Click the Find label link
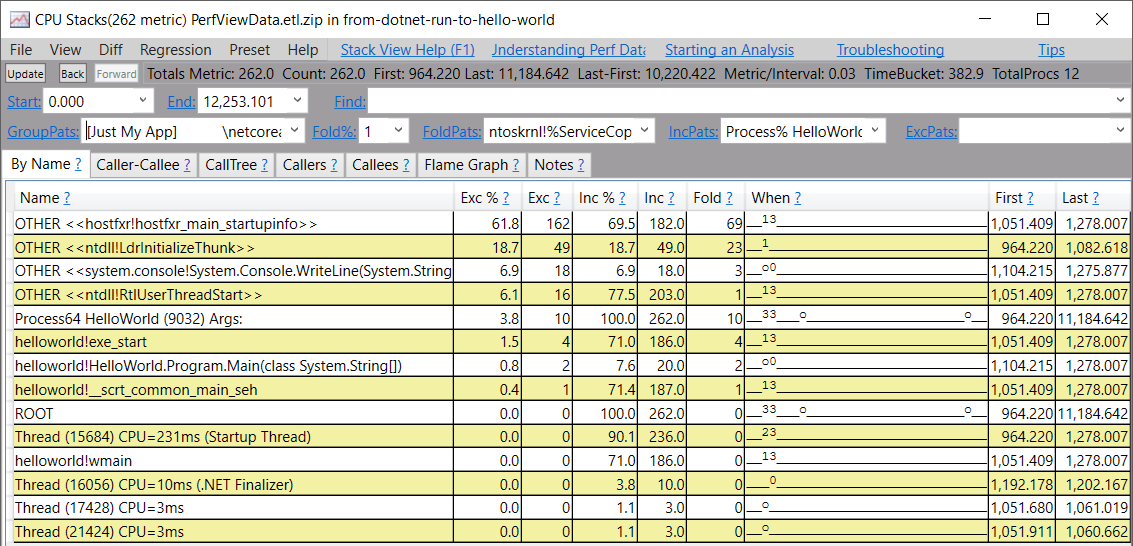The width and height of the screenshot is (1133, 546). (350, 102)
